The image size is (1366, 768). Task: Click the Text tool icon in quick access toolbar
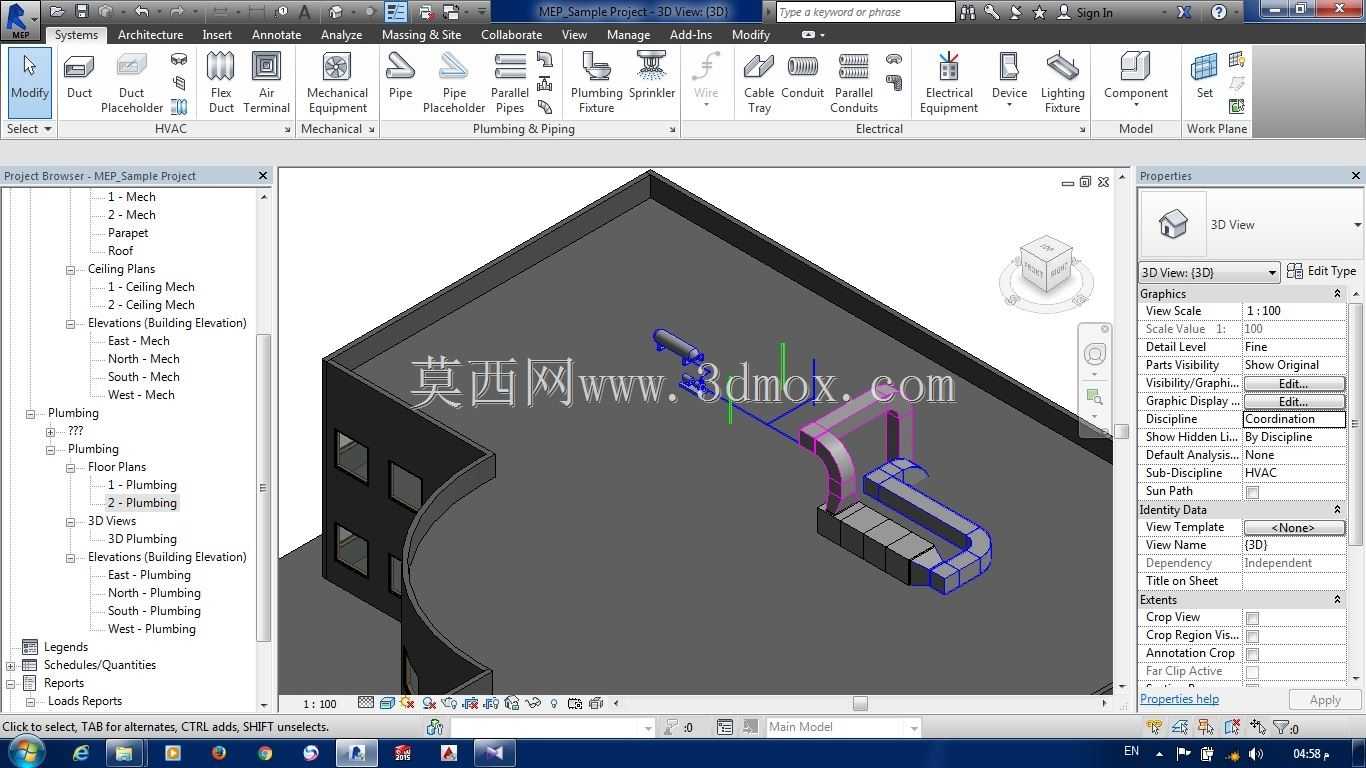click(x=305, y=12)
